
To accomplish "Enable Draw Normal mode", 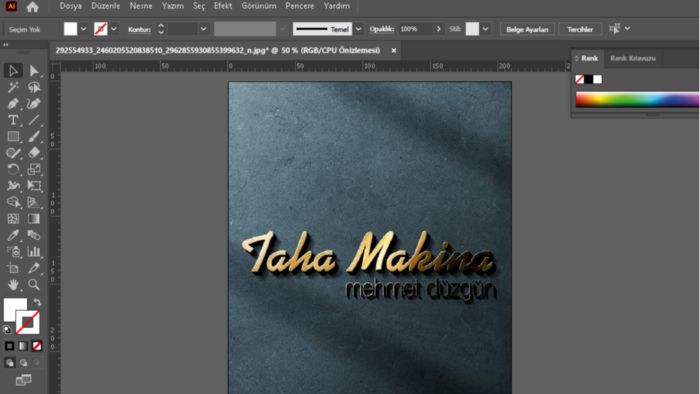I will [x=9, y=363].
